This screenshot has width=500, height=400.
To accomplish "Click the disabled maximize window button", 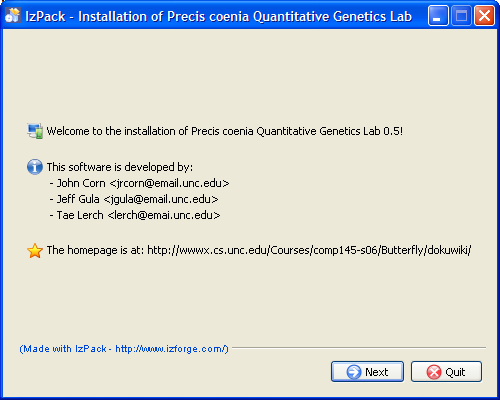I will (x=461, y=15).
